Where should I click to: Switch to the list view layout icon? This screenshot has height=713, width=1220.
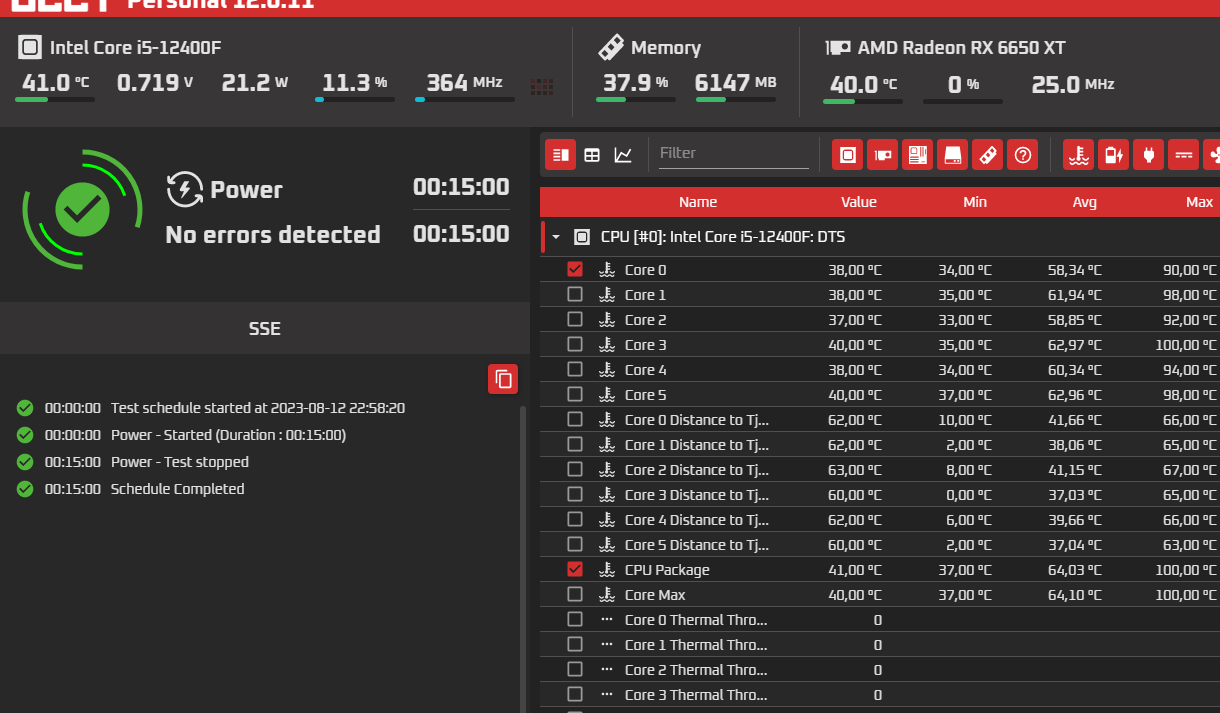560,155
